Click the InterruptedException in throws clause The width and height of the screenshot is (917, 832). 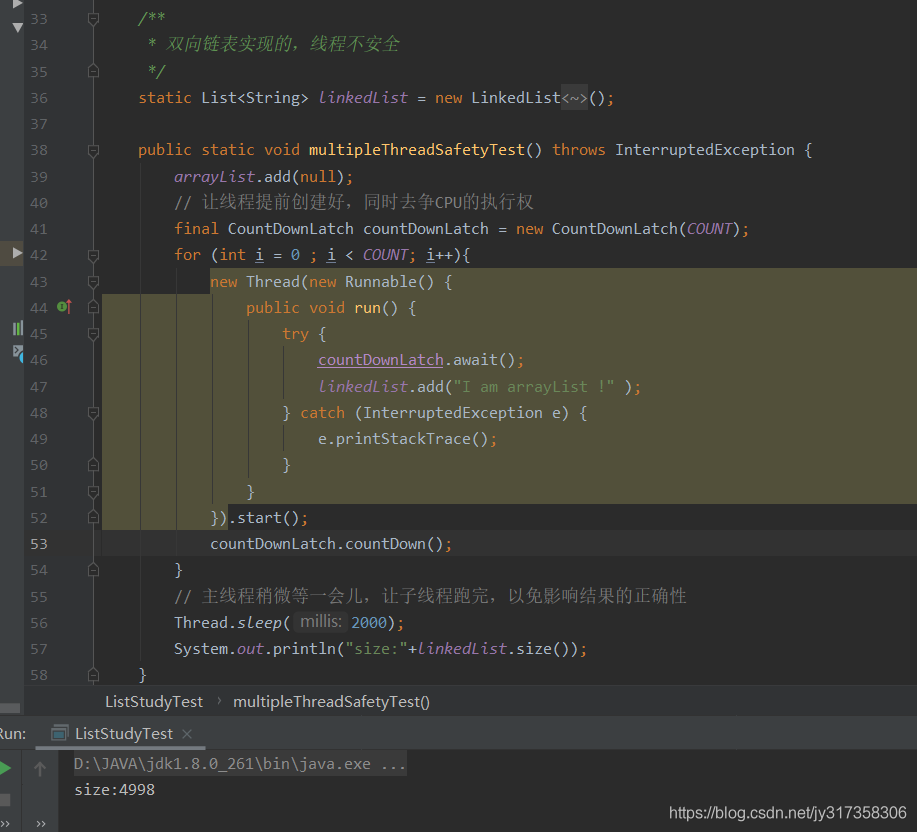pos(705,150)
